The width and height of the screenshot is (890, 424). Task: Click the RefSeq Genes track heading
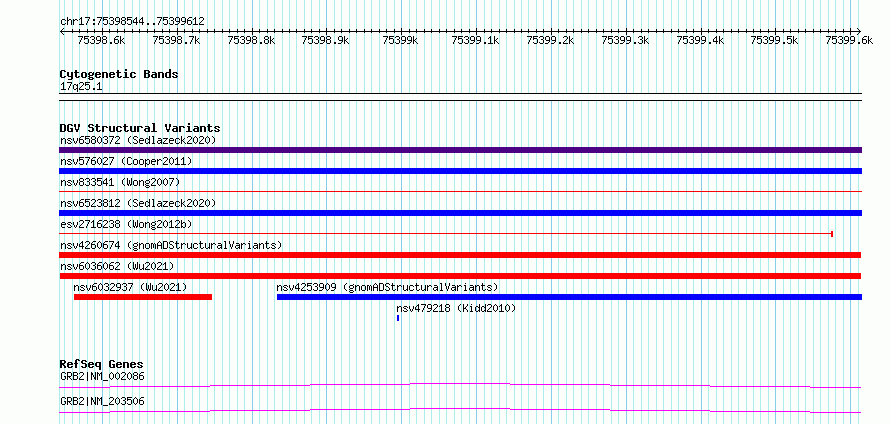[102, 364]
